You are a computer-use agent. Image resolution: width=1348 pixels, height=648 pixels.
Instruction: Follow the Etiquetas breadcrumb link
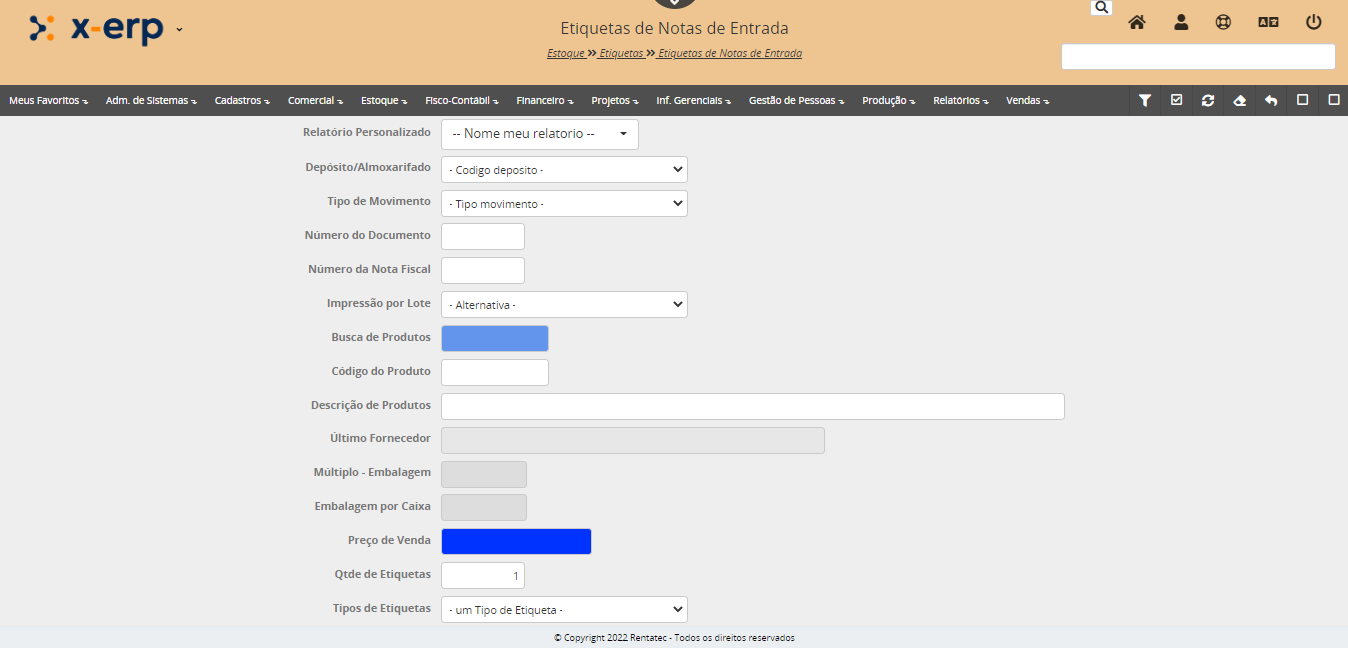(x=622, y=53)
